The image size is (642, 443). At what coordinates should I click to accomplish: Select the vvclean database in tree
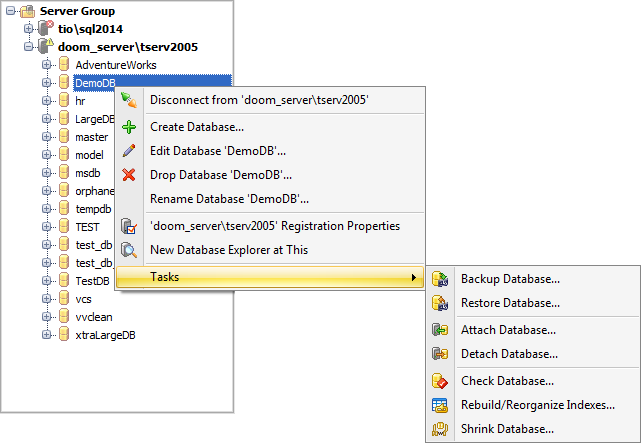tap(94, 317)
